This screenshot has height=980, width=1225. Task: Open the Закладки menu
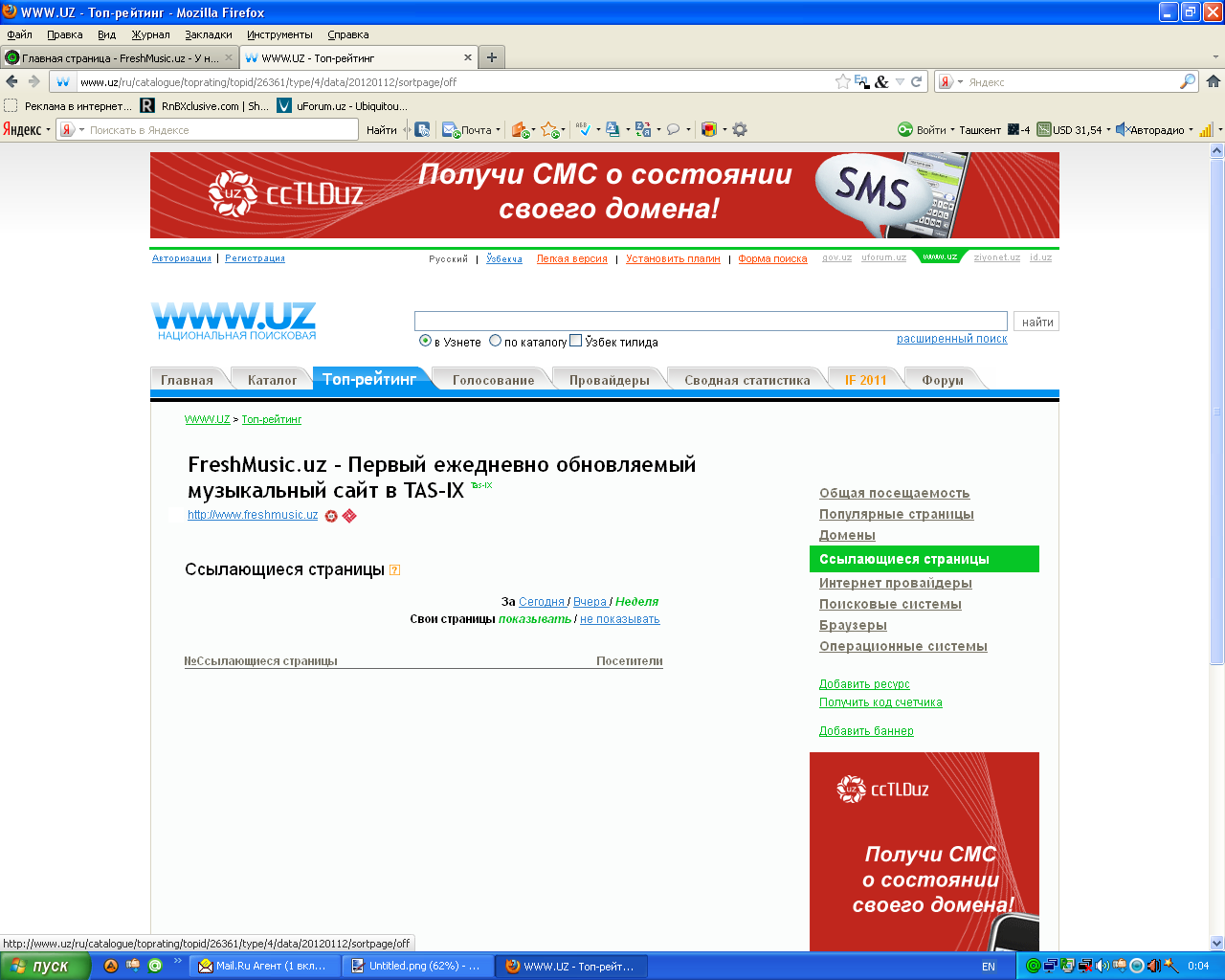pyautogui.click(x=208, y=34)
